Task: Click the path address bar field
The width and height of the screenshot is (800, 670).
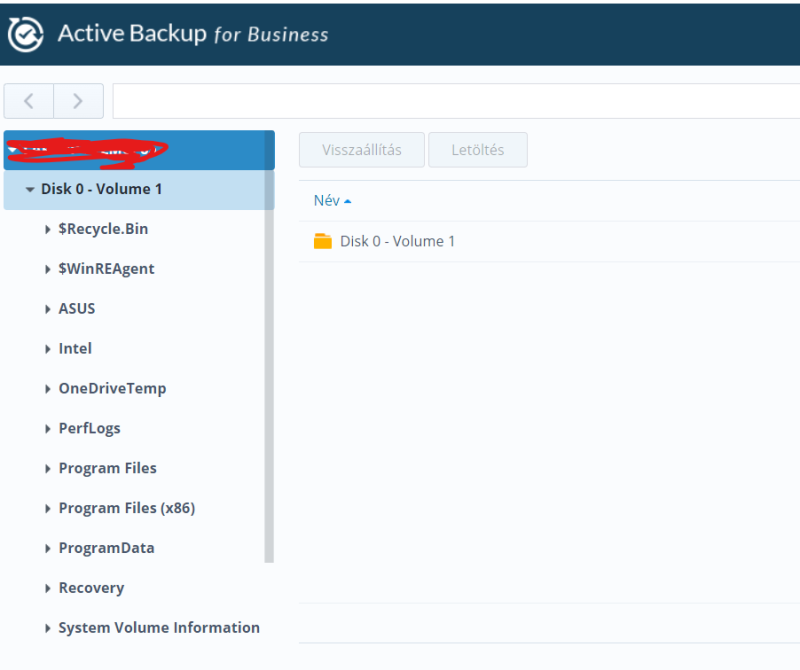Action: (x=456, y=101)
